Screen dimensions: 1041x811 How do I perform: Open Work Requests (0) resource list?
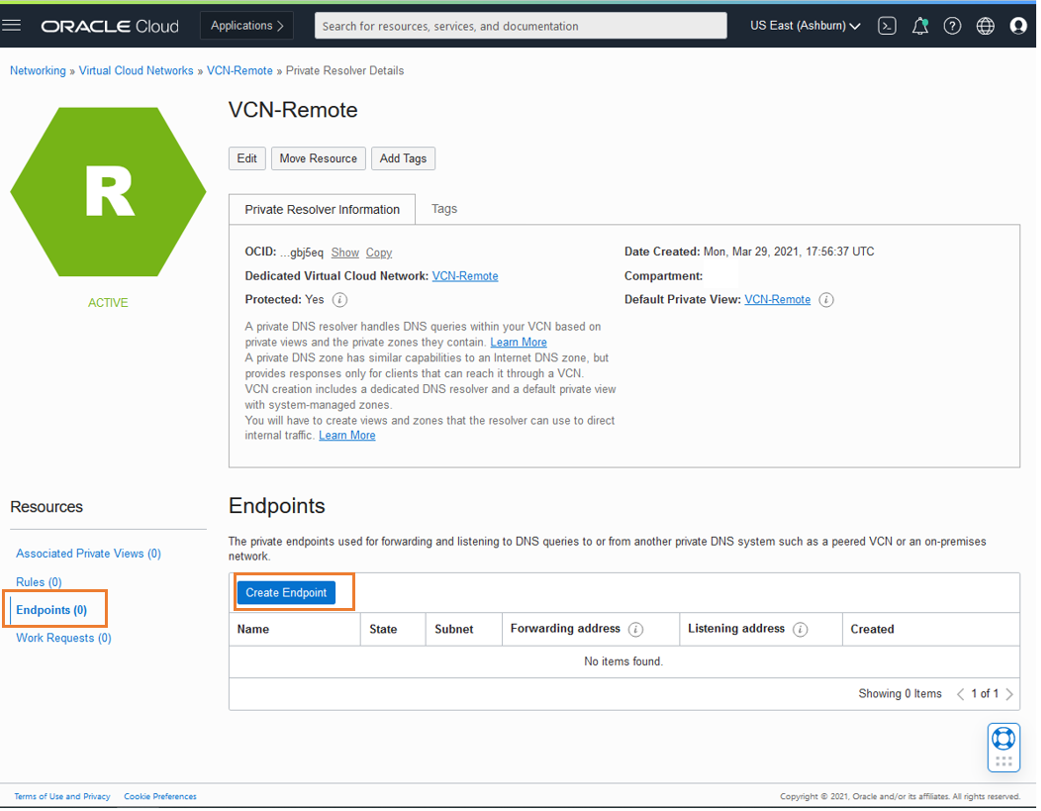pos(64,638)
